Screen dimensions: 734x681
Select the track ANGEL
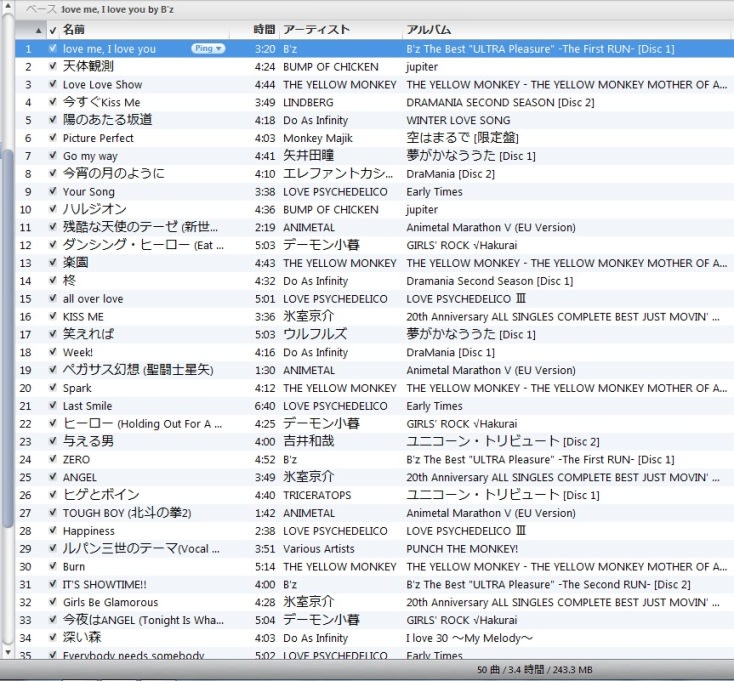(x=80, y=477)
